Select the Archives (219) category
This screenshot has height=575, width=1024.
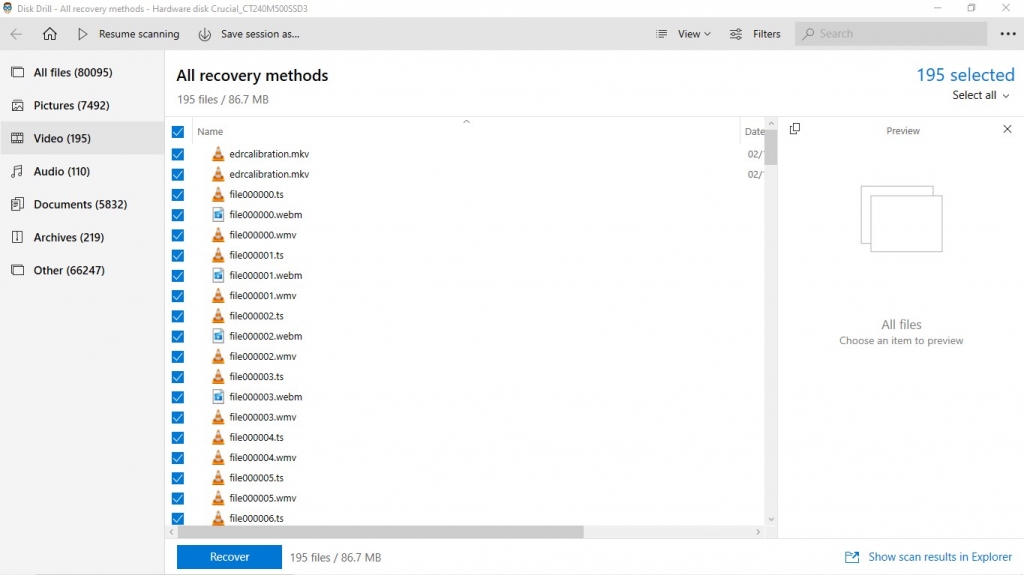(69, 237)
